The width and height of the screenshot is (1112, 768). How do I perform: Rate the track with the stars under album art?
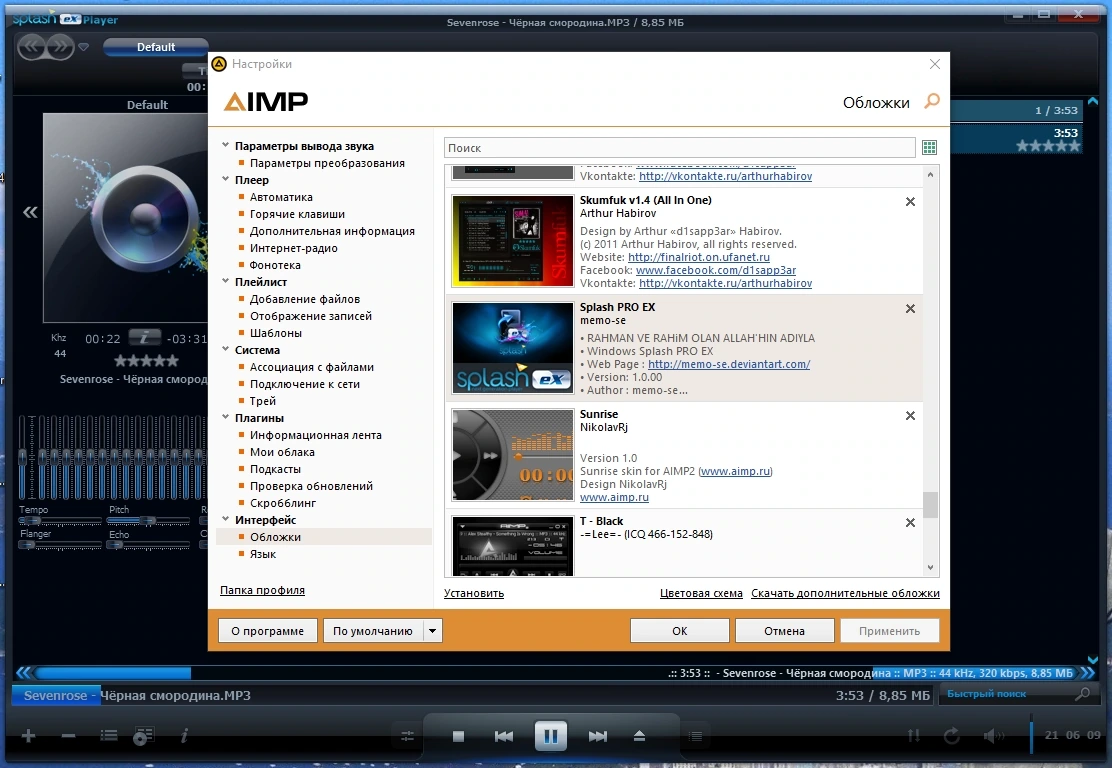[146, 361]
